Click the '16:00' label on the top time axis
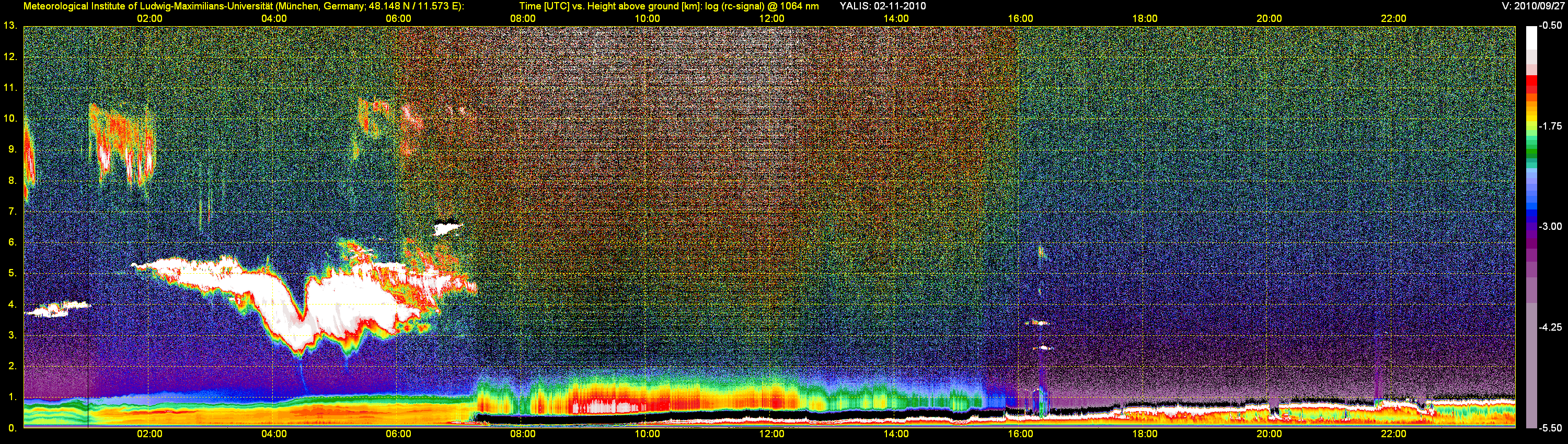This screenshot has width=1568, height=444. 1020,19
